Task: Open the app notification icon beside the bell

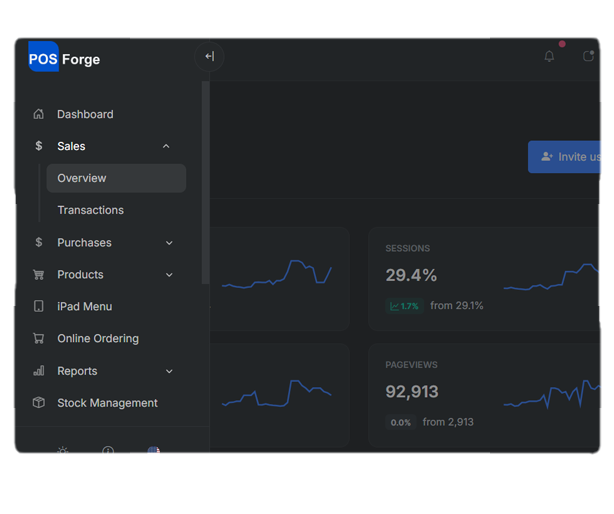Action: [x=588, y=57]
